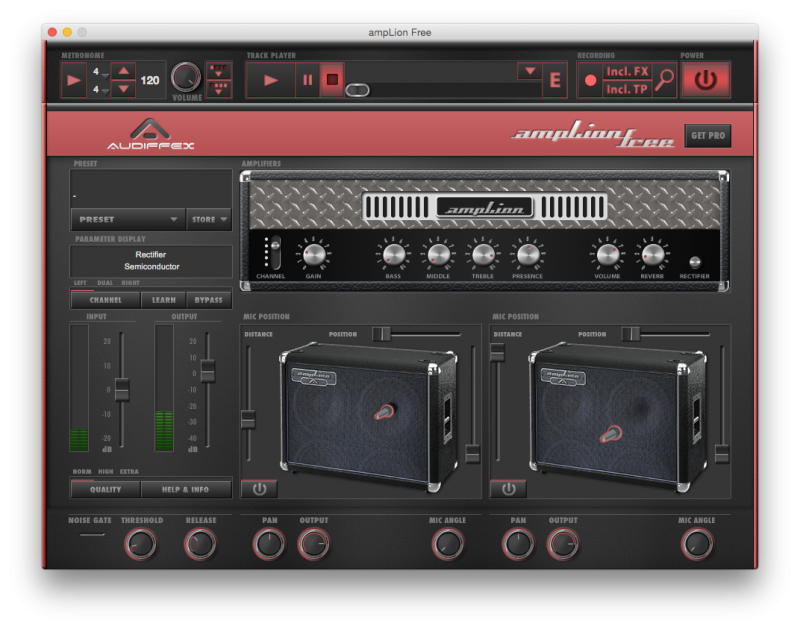The width and height of the screenshot is (800, 629).
Task: Click the QUALITY button
Action: [x=106, y=489]
